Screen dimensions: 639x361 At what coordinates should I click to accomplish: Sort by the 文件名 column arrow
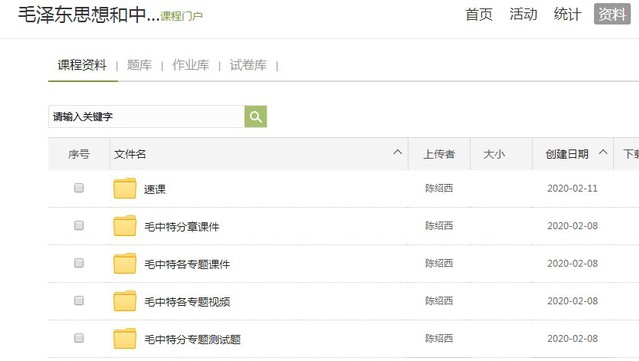[x=398, y=152]
